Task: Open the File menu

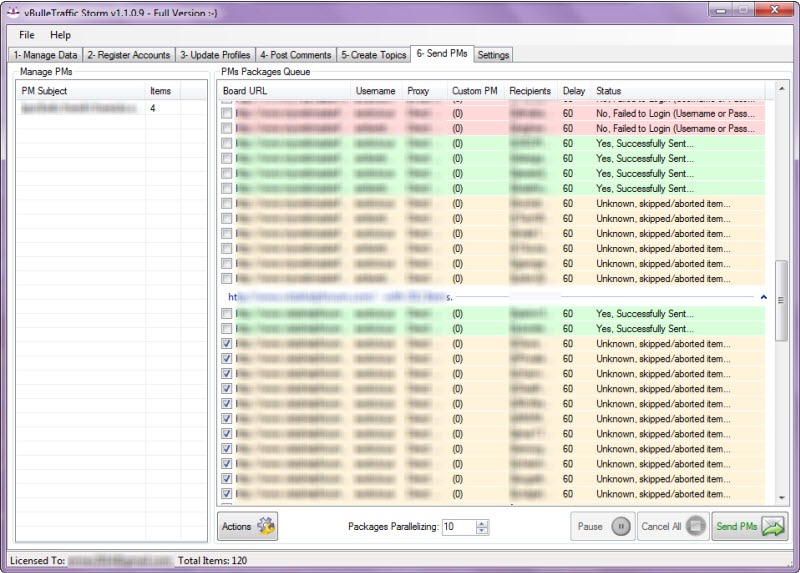Action: tap(26, 35)
